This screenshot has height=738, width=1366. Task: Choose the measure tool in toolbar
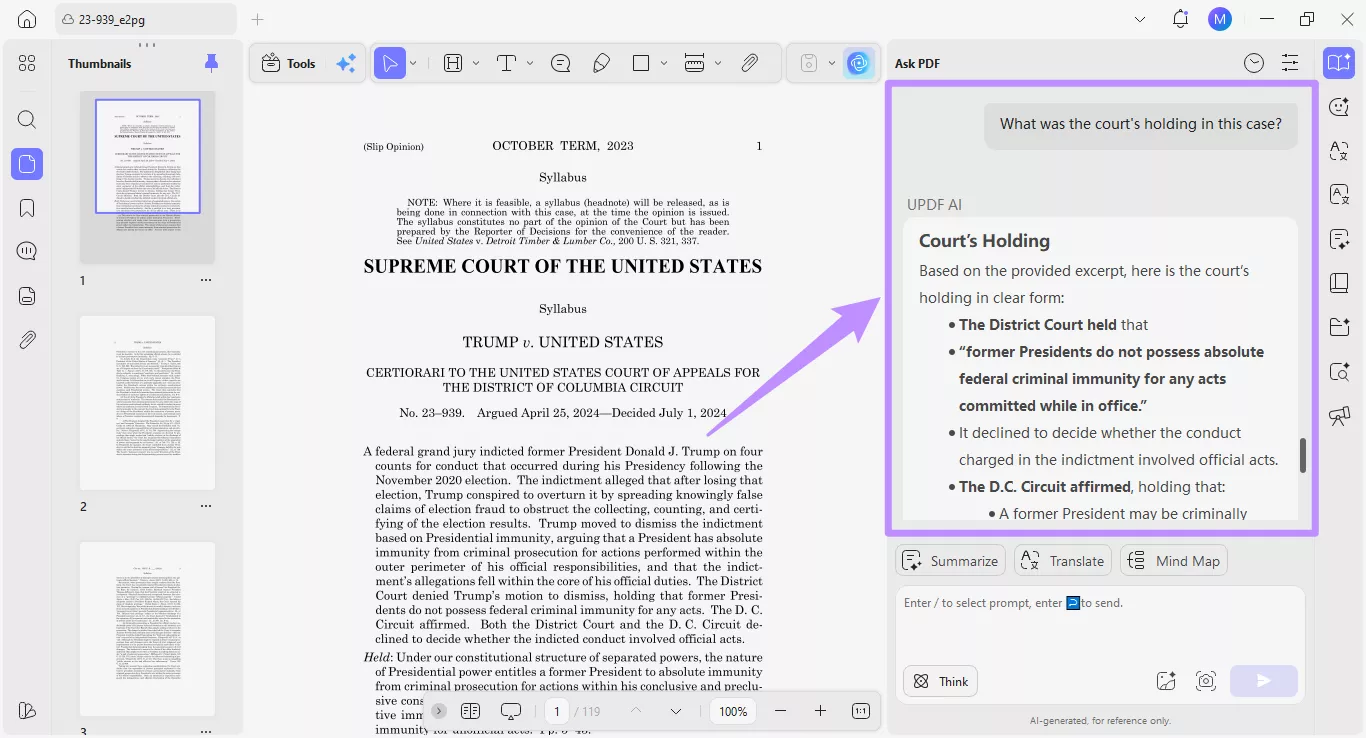pyautogui.click(x=695, y=63)
